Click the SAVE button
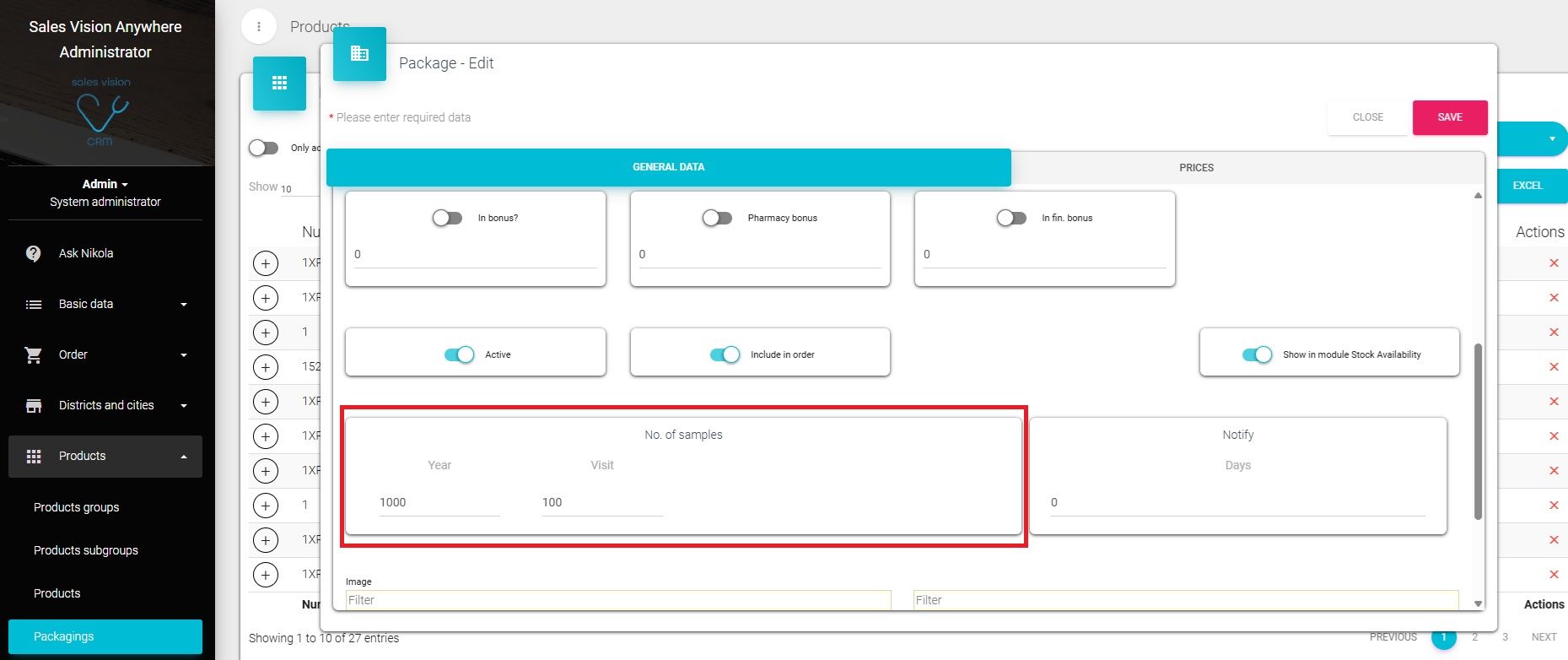The width and height of the screenshot is (1568, 660). [x=1450, y=117]
